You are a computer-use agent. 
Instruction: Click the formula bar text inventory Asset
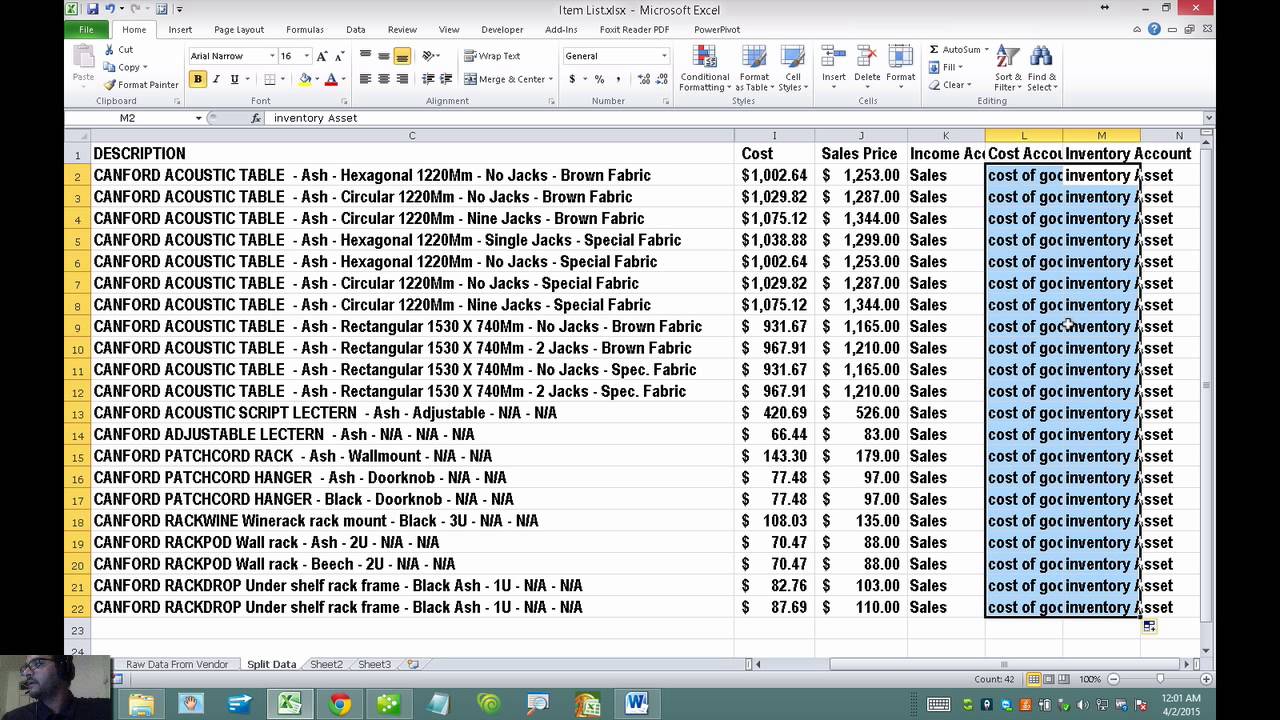click(315, 118)
